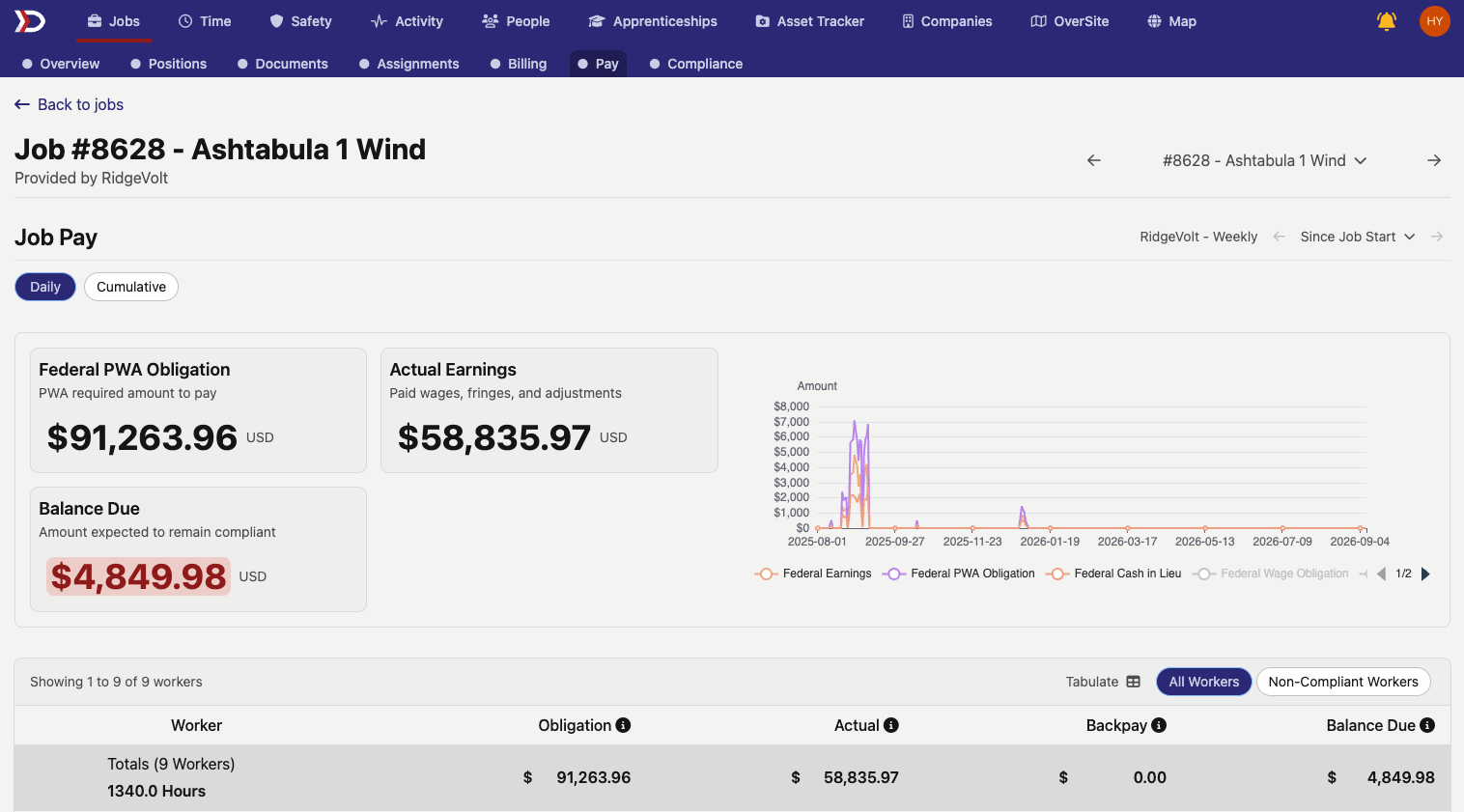Go to next job using right arrow
The width and height of the screenshot is (1464, 812).
point(1434,160)
